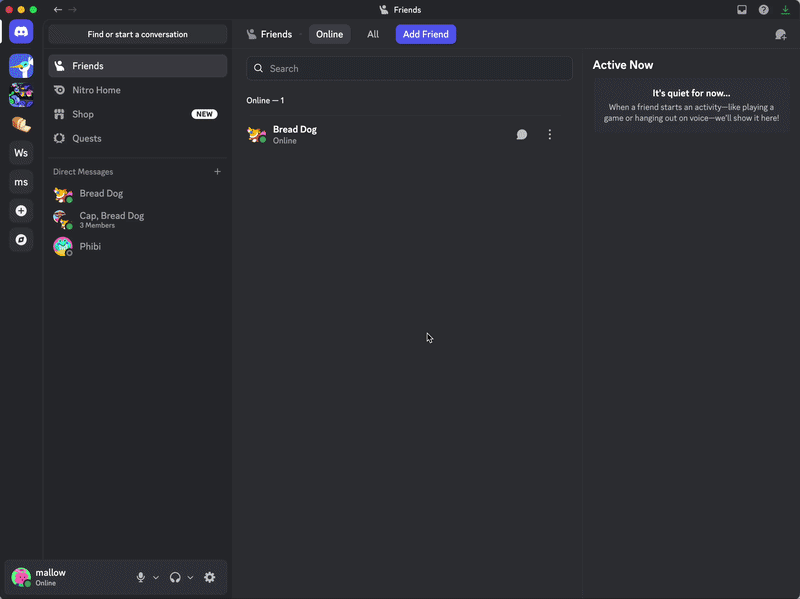Create DM with plus beside Direct Messages

217,171
